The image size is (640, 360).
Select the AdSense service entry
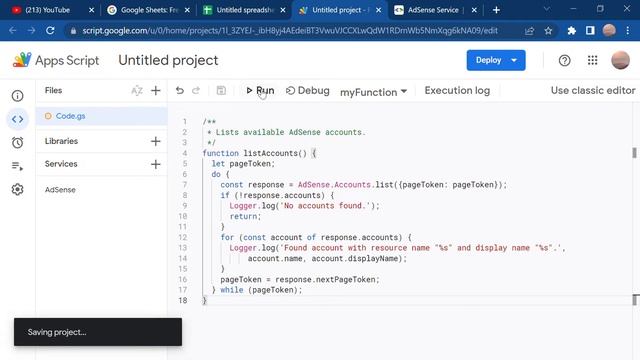click(60, 190)
